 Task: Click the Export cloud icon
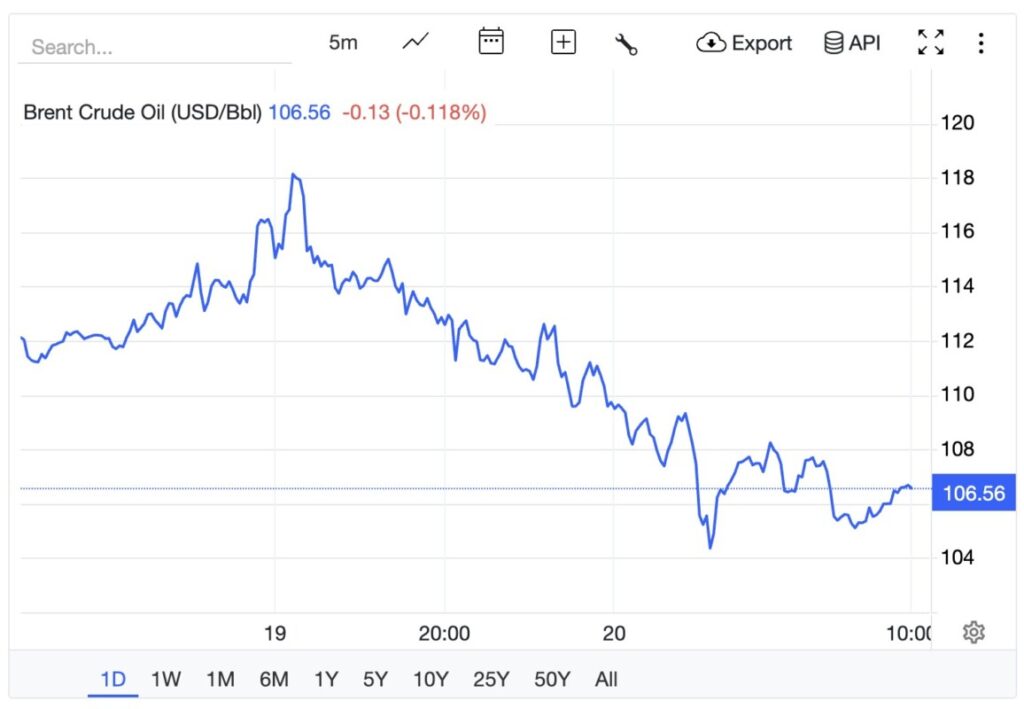click(711, 42)
